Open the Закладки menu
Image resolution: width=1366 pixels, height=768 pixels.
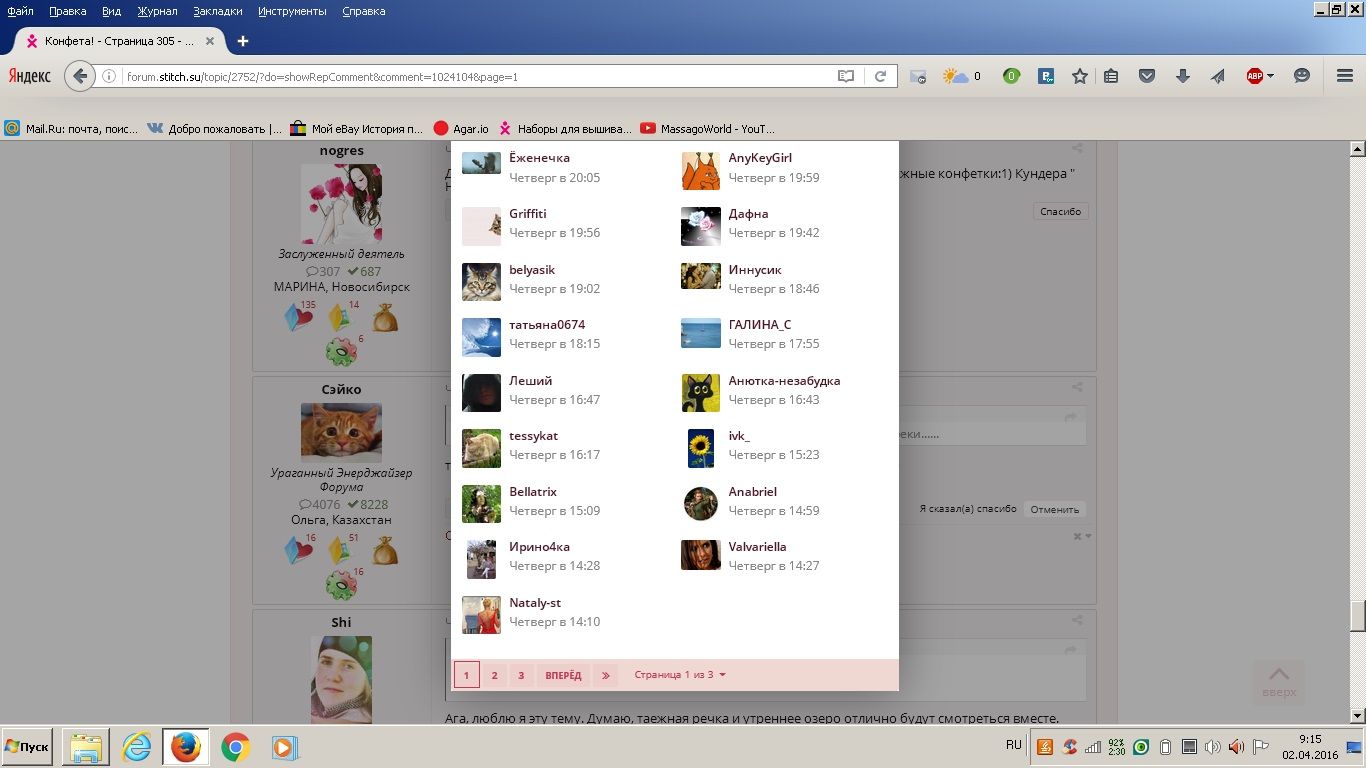(x=217, y=11)
